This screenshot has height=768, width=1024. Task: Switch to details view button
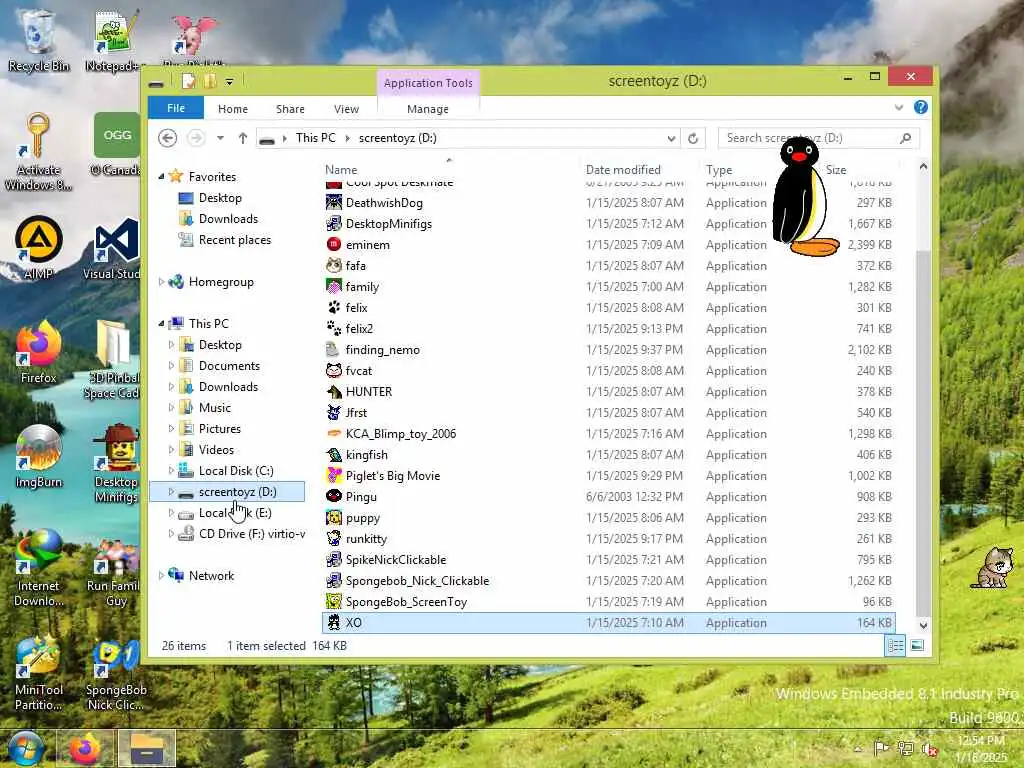coord(895,645)
